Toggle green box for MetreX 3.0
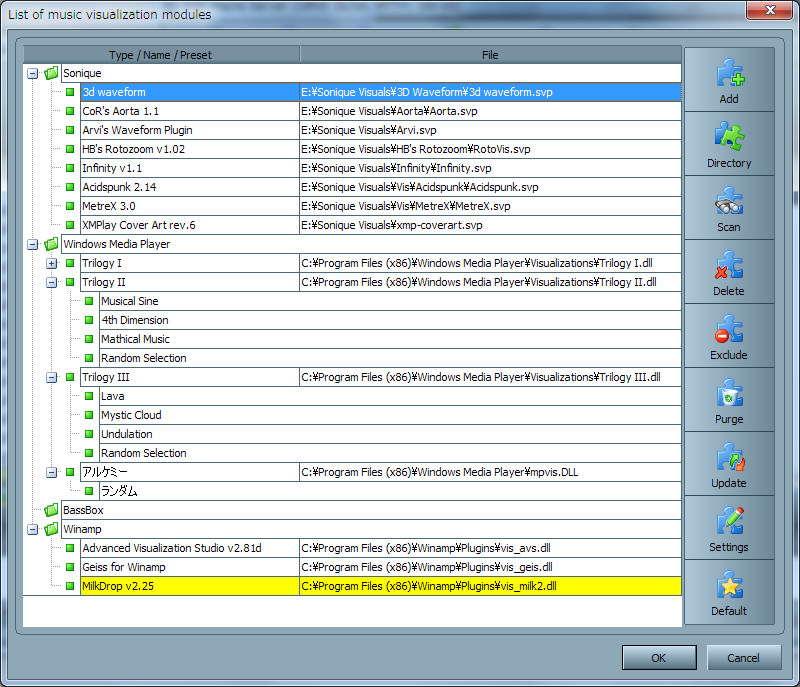Viewport: 800px width, 687px height. [x=70, y=206]
